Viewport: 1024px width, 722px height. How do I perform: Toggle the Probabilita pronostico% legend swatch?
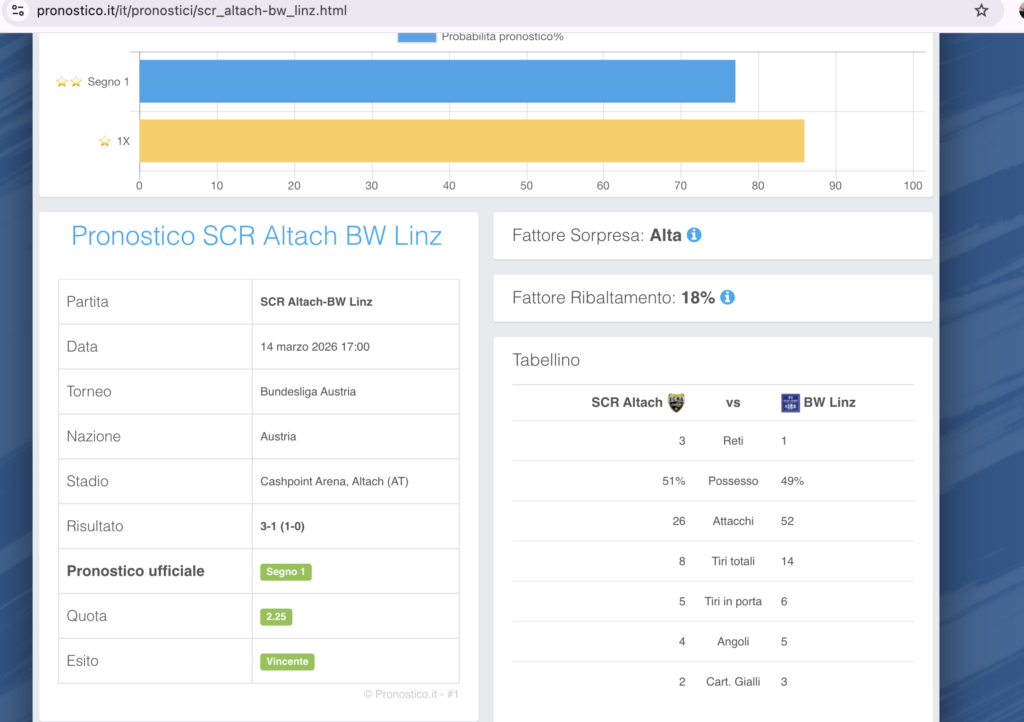(416, 37)
